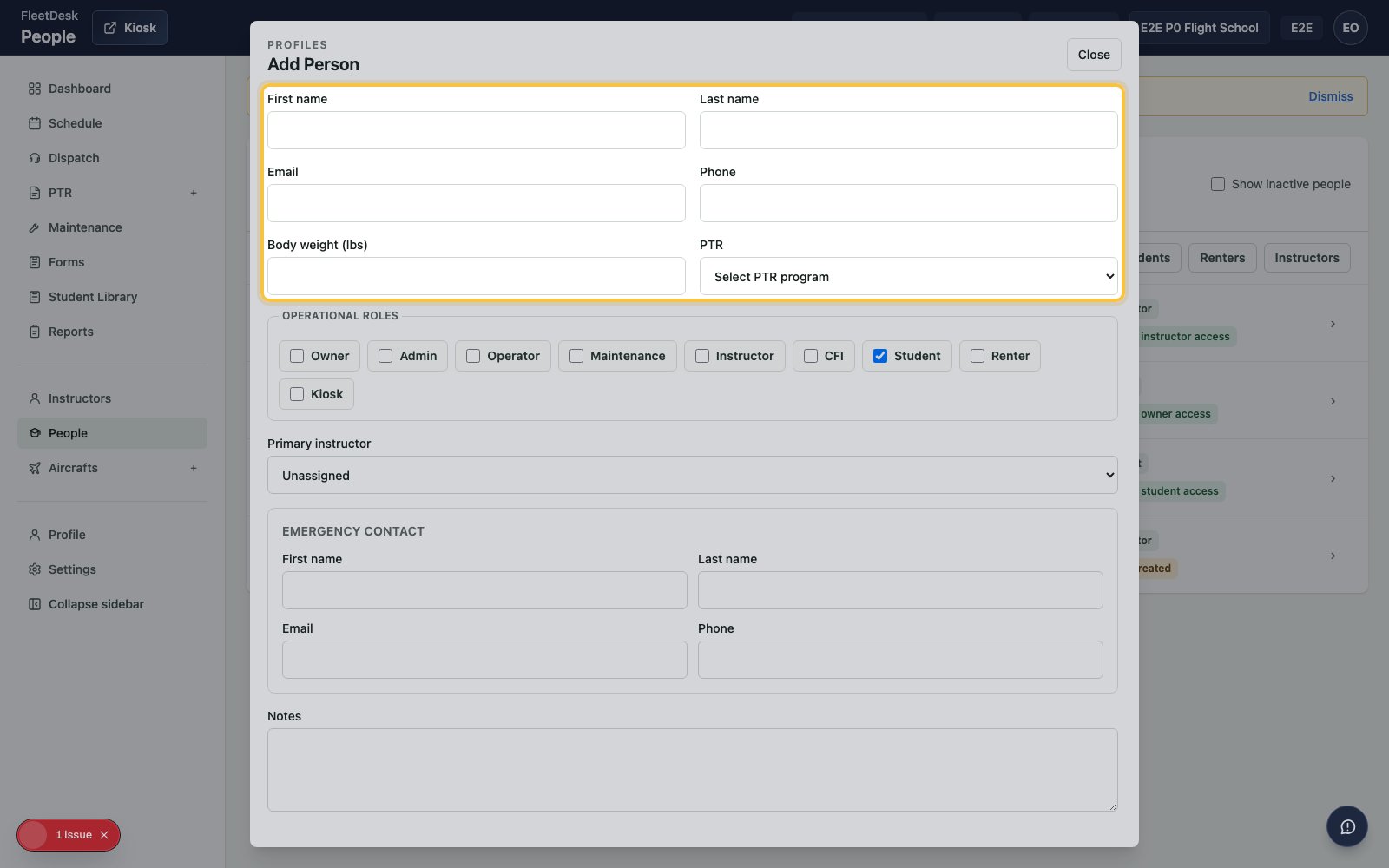Open the Select PTR program dropdown

(x=908, y=276)
